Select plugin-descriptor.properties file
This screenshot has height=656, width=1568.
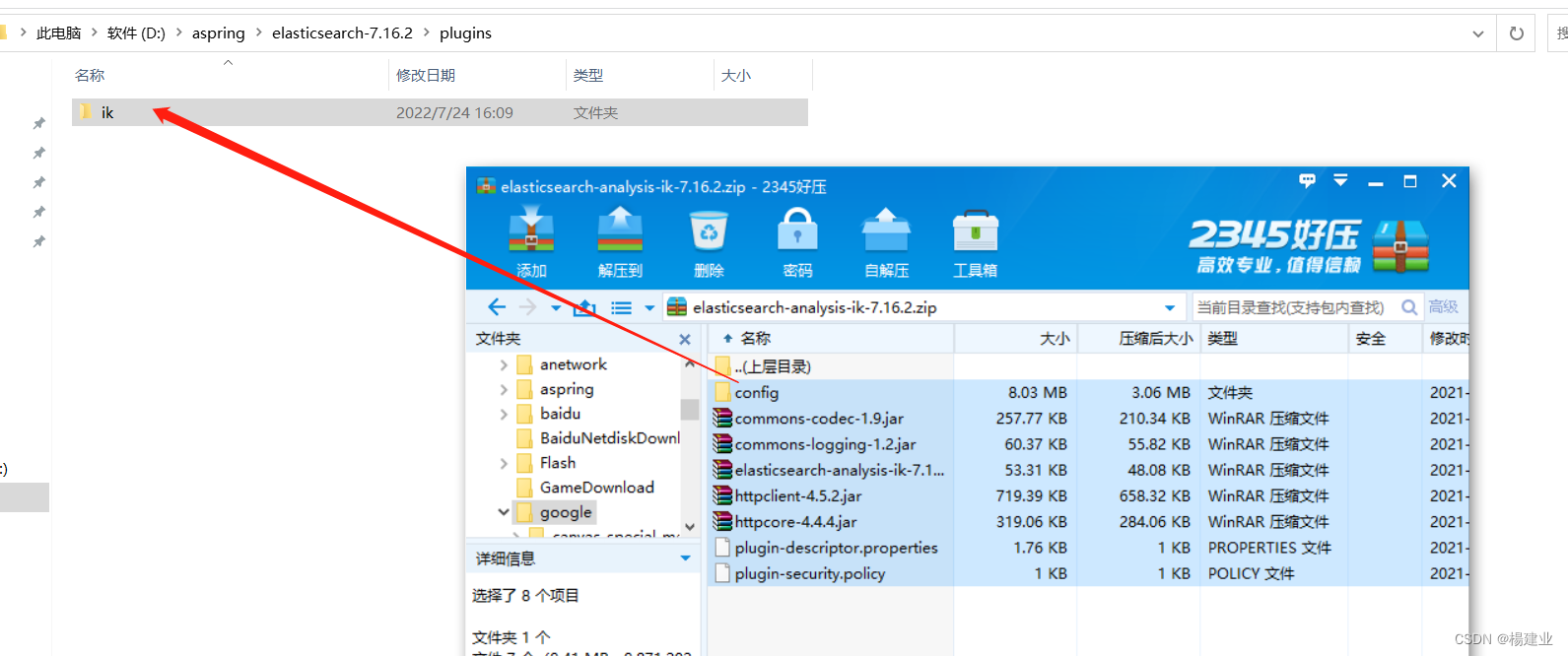click(826, 548)
